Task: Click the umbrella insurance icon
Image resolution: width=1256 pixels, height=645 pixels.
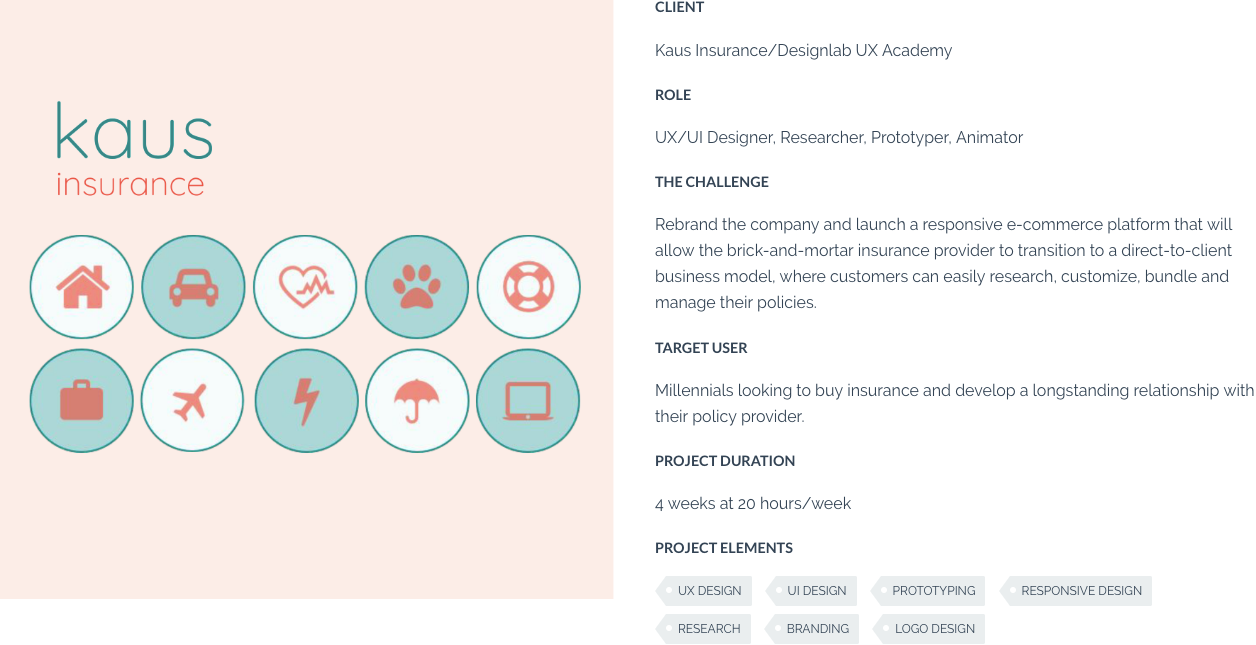Action: 418,401
